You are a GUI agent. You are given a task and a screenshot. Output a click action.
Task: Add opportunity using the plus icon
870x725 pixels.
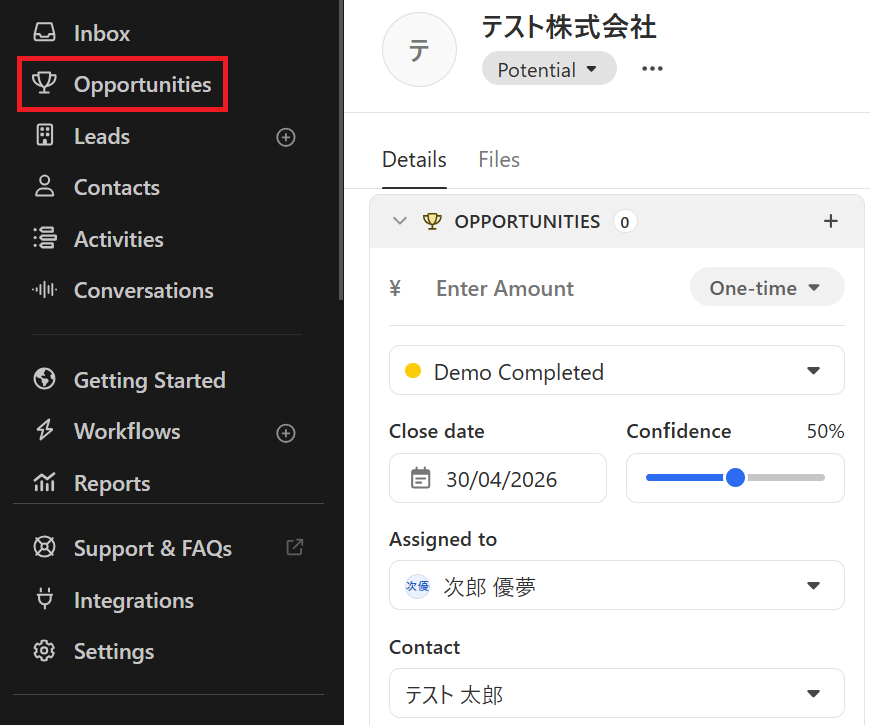click(830, 221)
